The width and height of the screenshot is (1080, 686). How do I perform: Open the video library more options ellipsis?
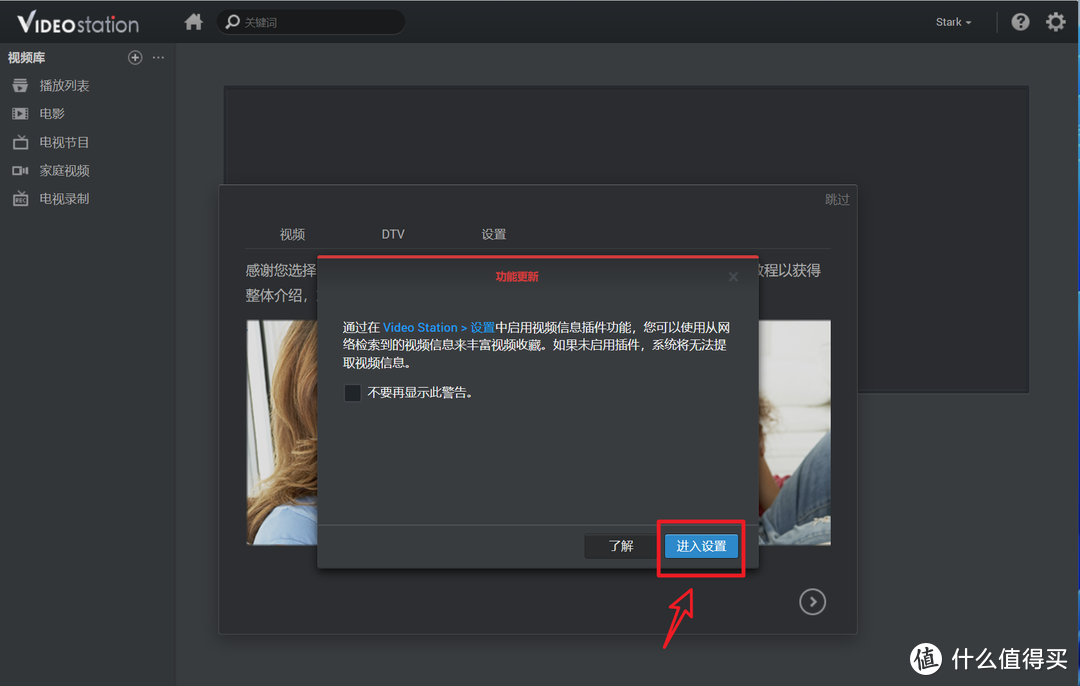158,58
